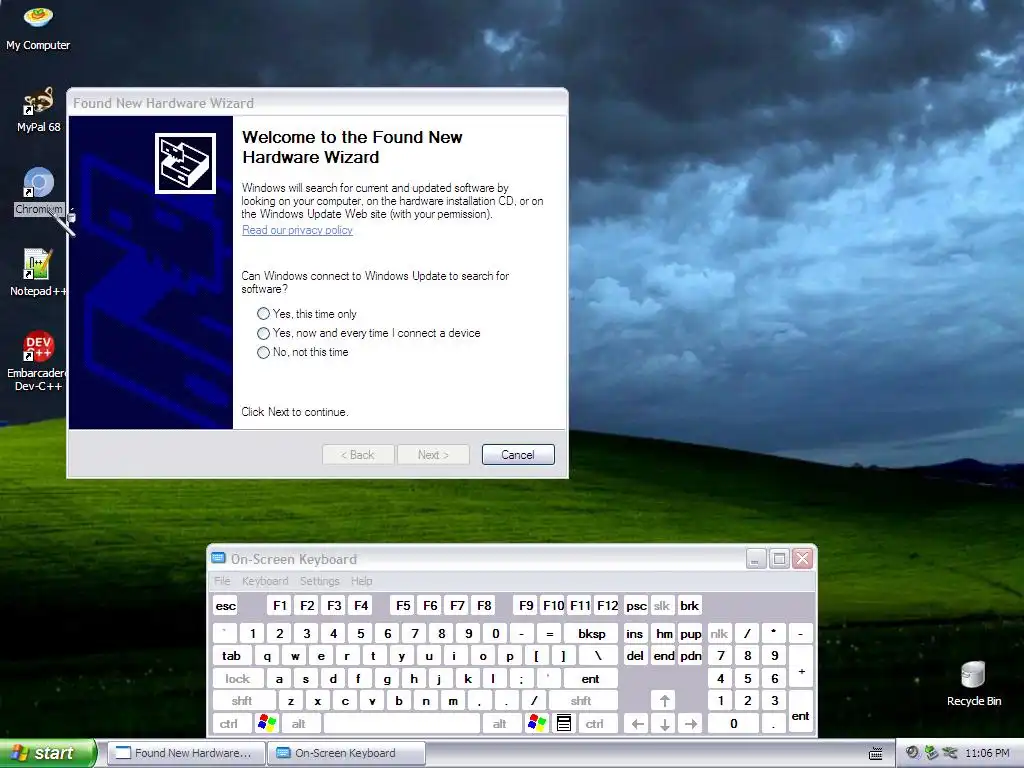Select the Recycle Bin desktop icon
Image resolution: width=1024 pixels, height=768 pixels.
tap(973, 683)
